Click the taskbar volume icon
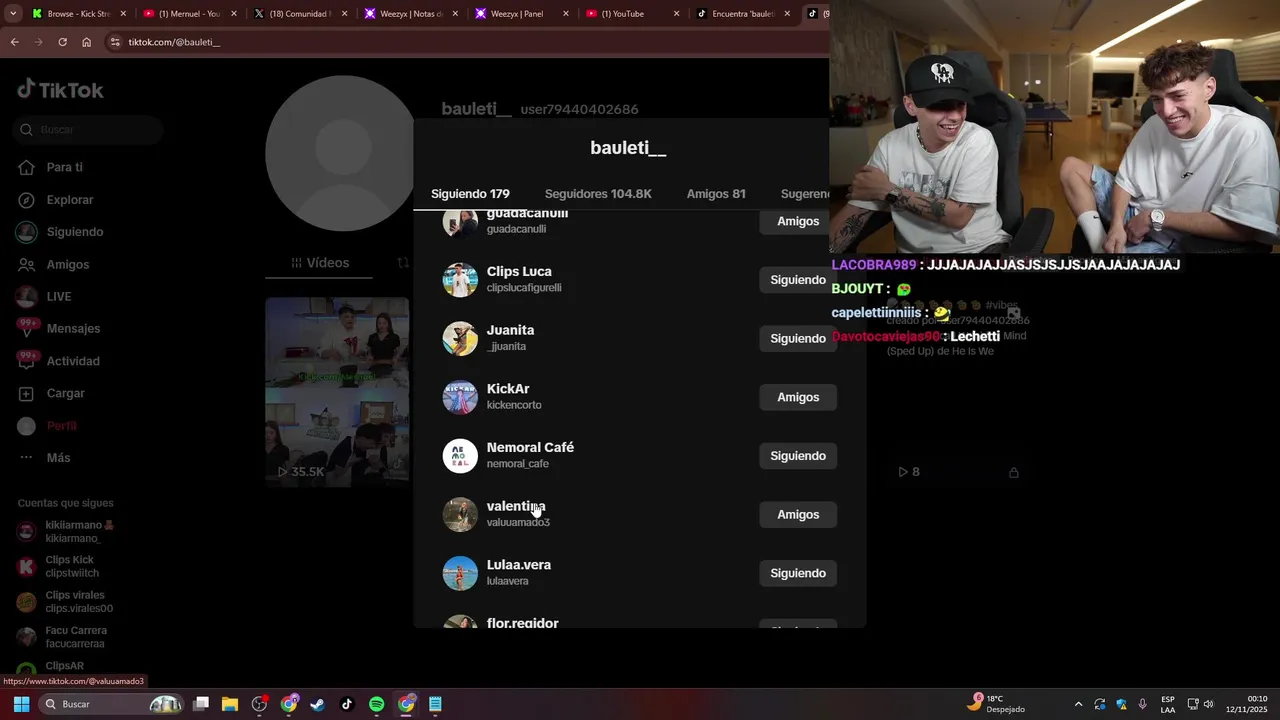 click(1209, 704)
